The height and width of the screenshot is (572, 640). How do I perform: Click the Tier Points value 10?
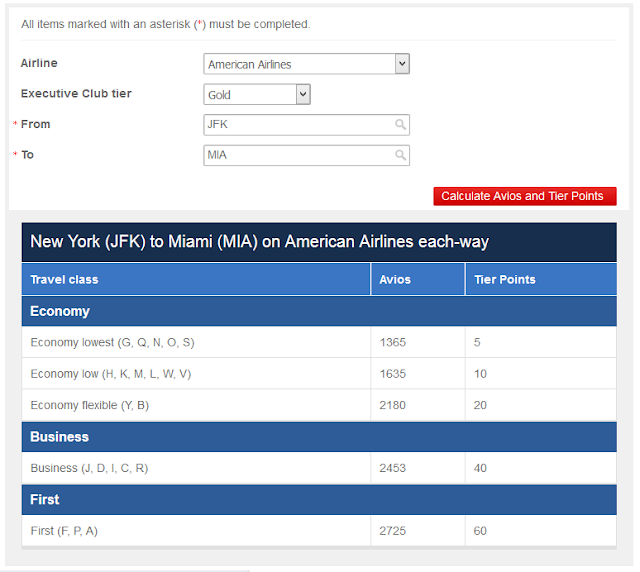tap(480, 374)
